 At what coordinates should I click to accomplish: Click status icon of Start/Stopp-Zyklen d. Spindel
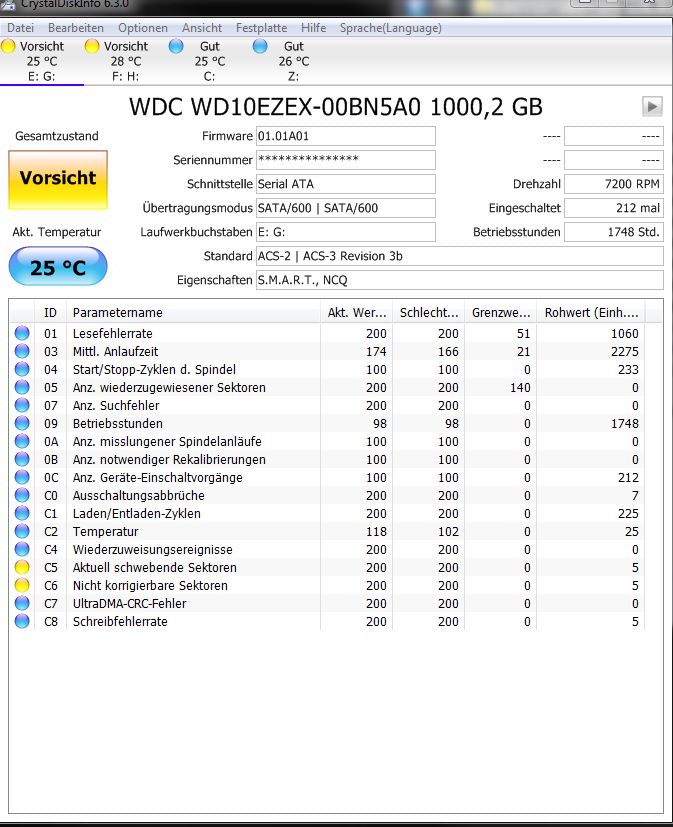(x=22, y=369)
